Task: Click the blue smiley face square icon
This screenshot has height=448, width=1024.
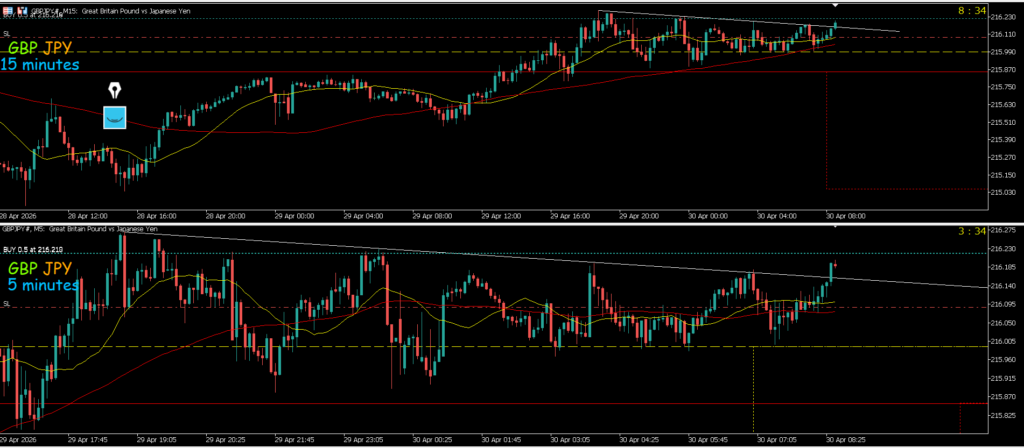Action: pos(115,117)
